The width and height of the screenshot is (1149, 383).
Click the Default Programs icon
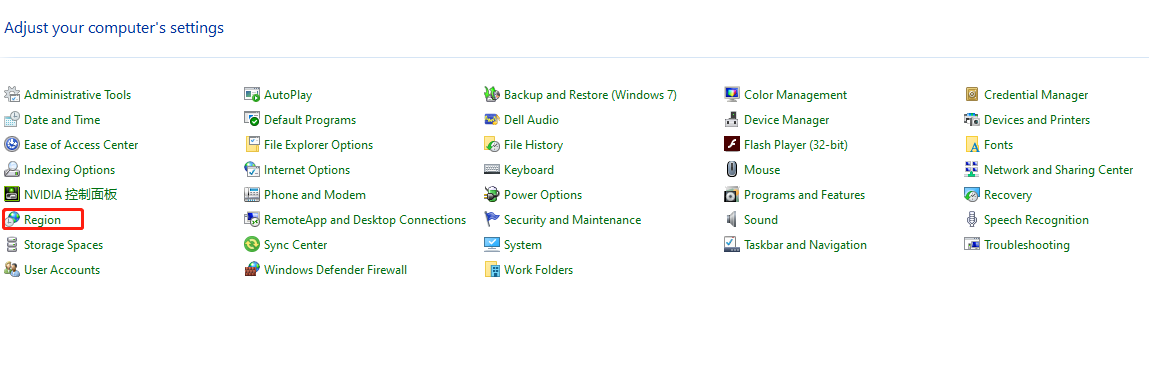(252, 119)
